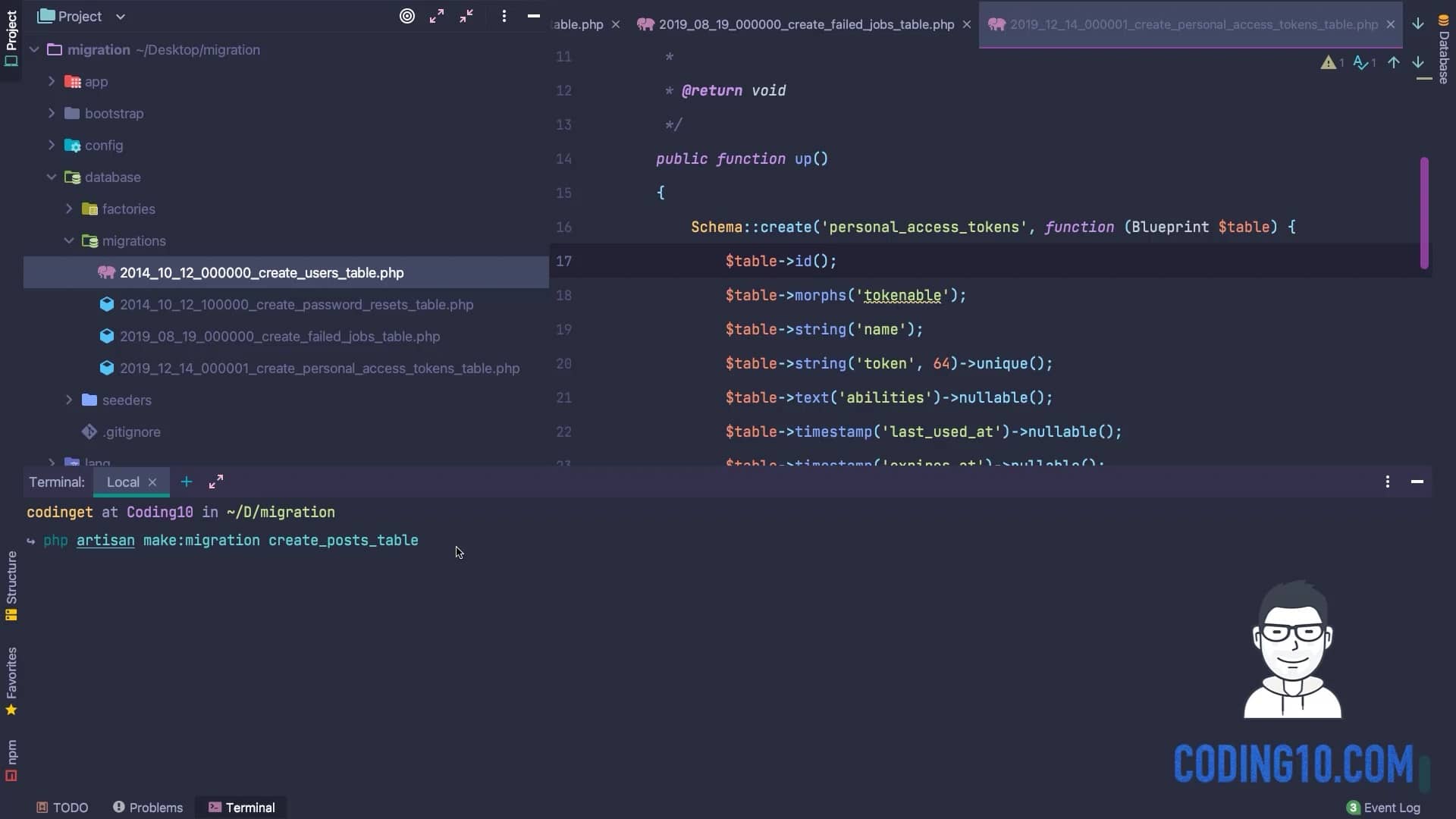
Task: Expand the seeders folder
Action: tap(69, 400)
